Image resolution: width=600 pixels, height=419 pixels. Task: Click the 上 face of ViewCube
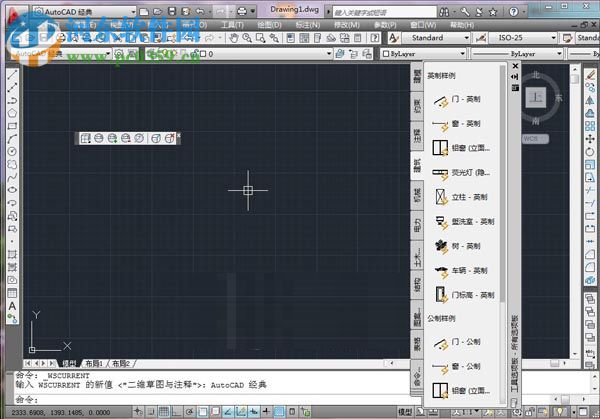click(x=535, y=97)
